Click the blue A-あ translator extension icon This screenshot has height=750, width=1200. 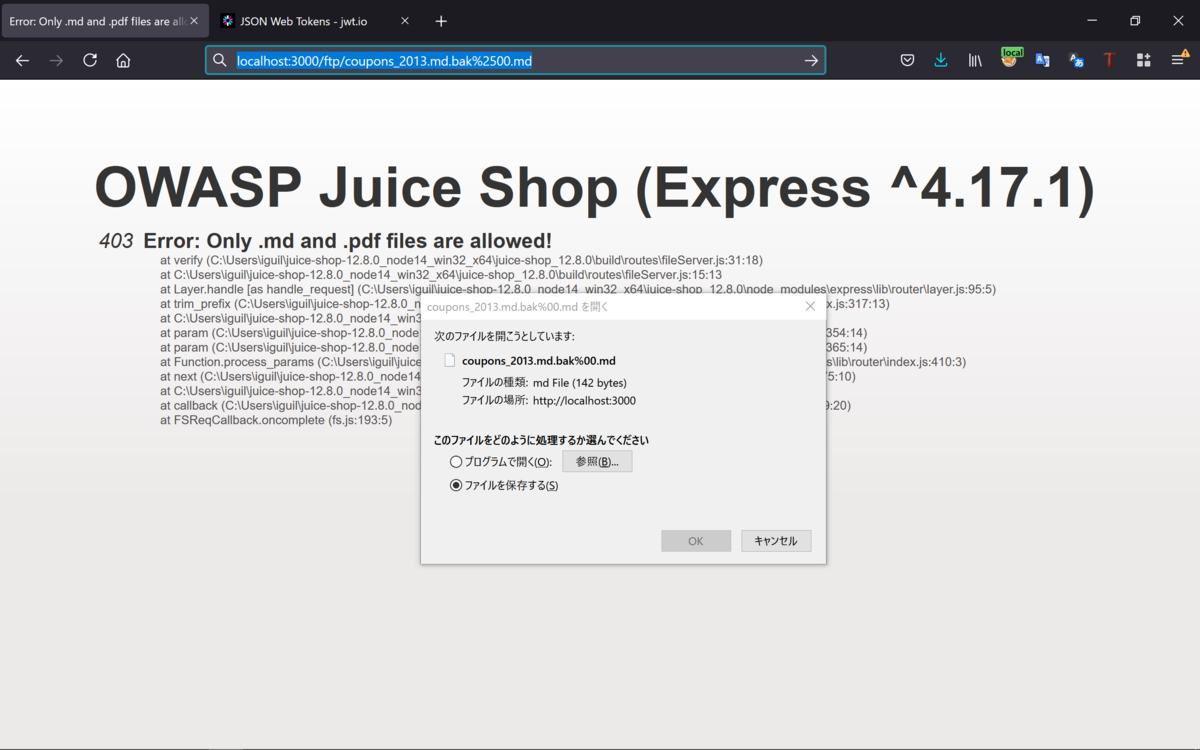1076,60
